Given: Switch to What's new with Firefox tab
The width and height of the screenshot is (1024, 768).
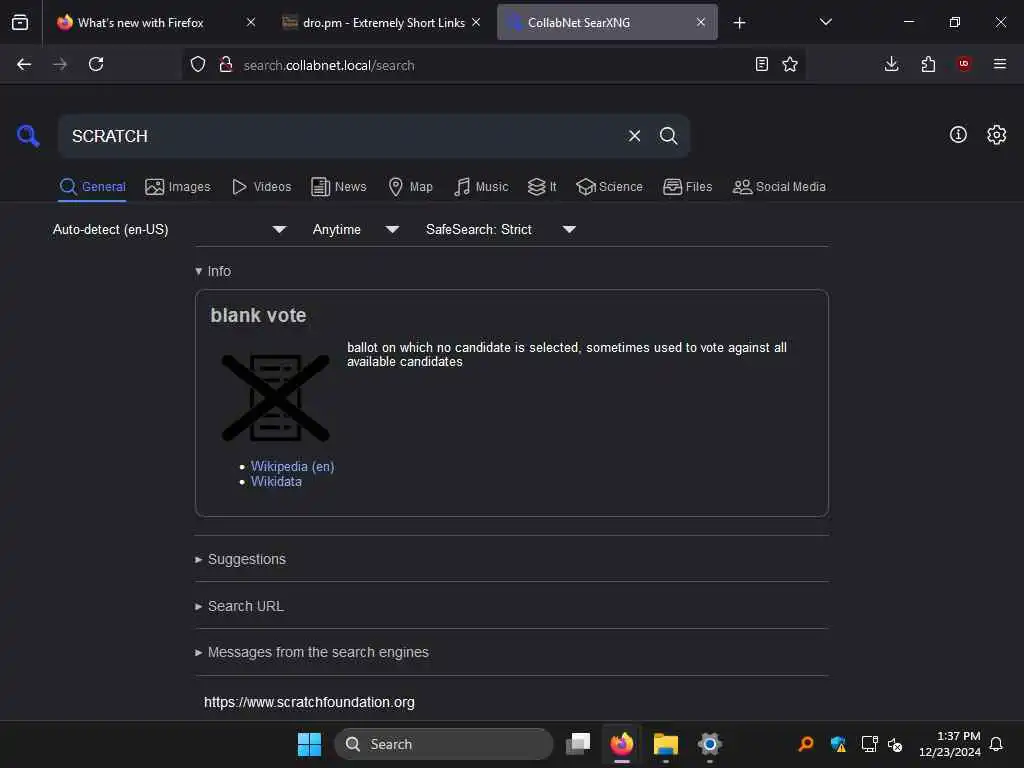Looking at the screenshot, I should (x=139, y=22).
